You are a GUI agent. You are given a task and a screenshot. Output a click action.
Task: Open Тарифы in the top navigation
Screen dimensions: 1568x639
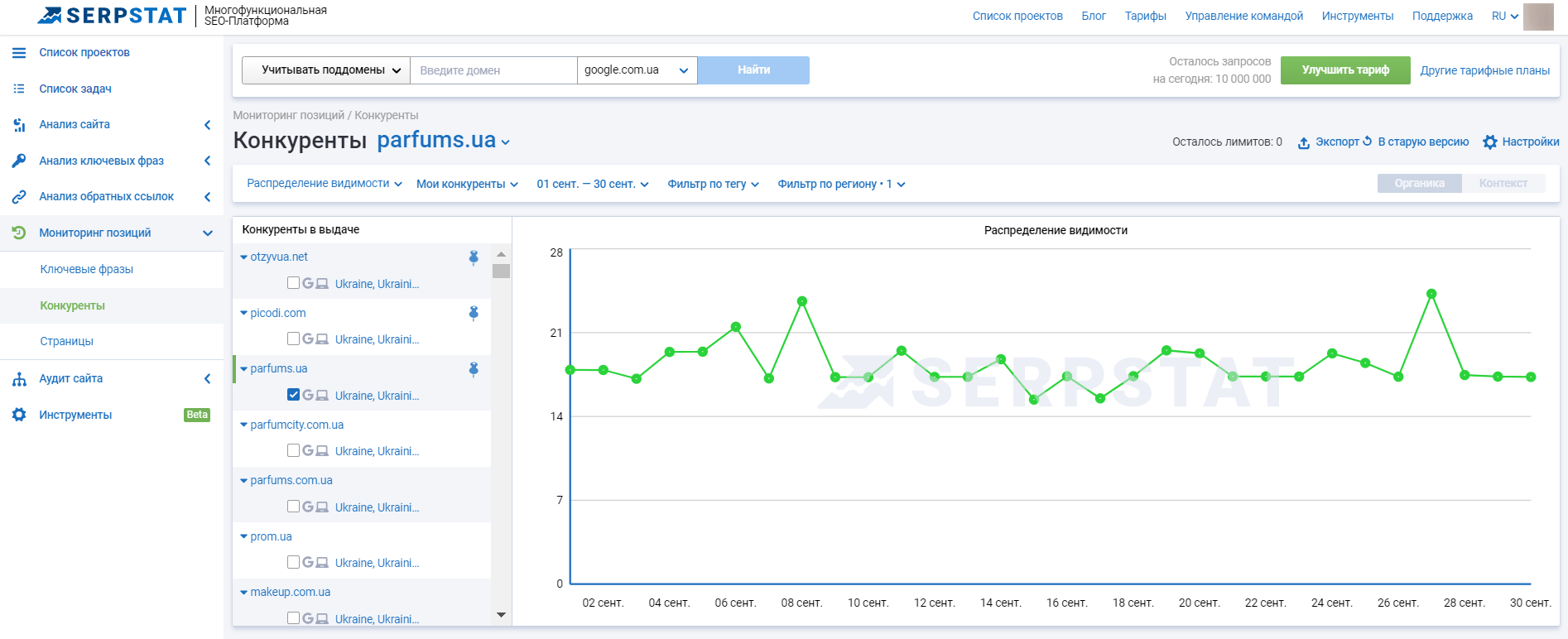pyautogui.click(x=1146, y=16)
